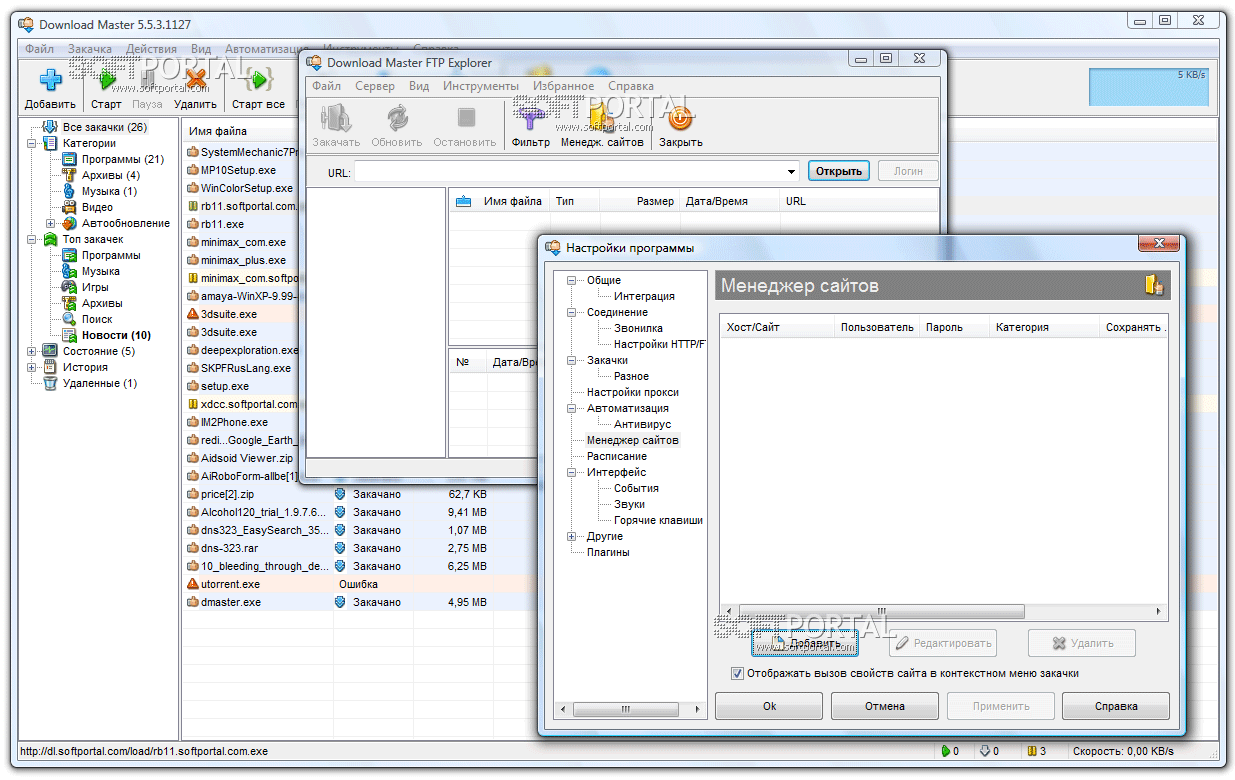Click the Отмена button in settings dialog
The height and width of the screenshot is (780, 1235).
(885, 706)
